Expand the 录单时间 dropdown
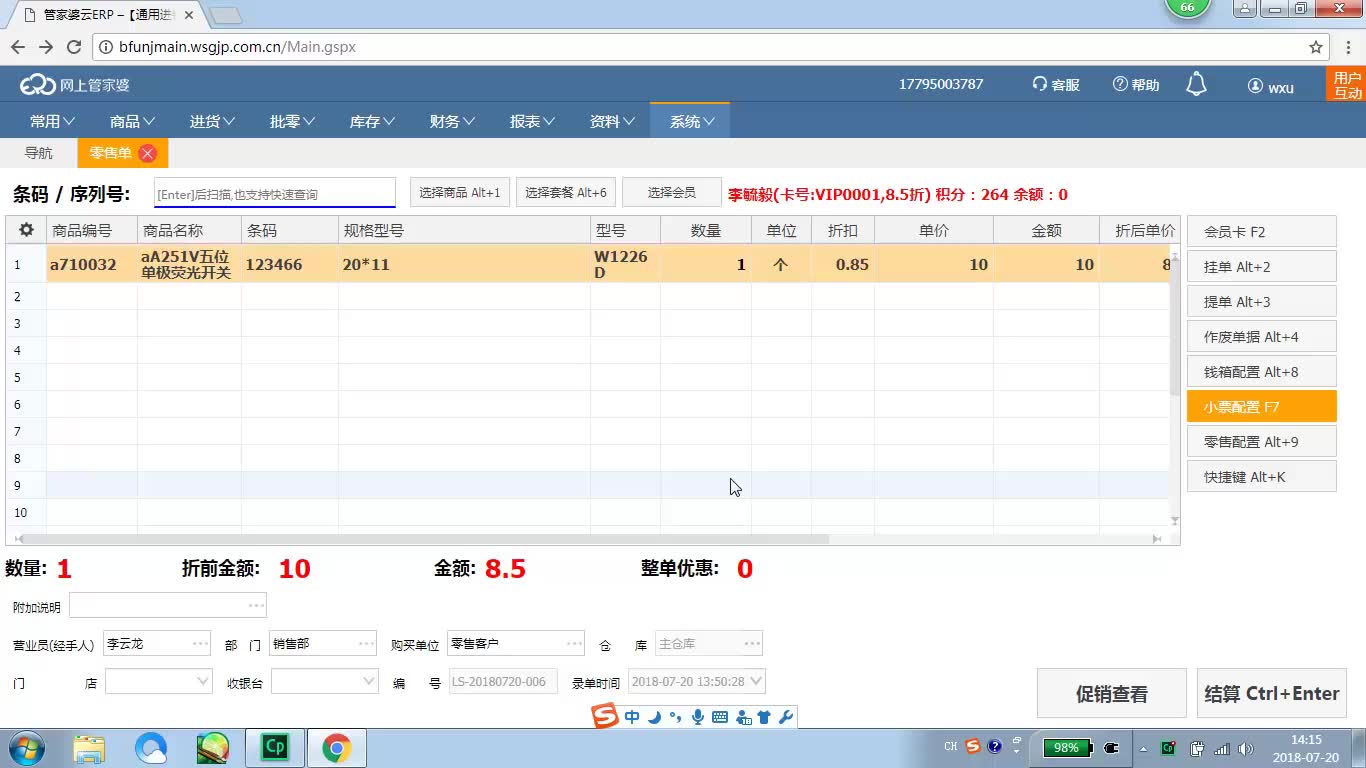This screenshot has height=768, width=1366. click(x=756, y=681)
